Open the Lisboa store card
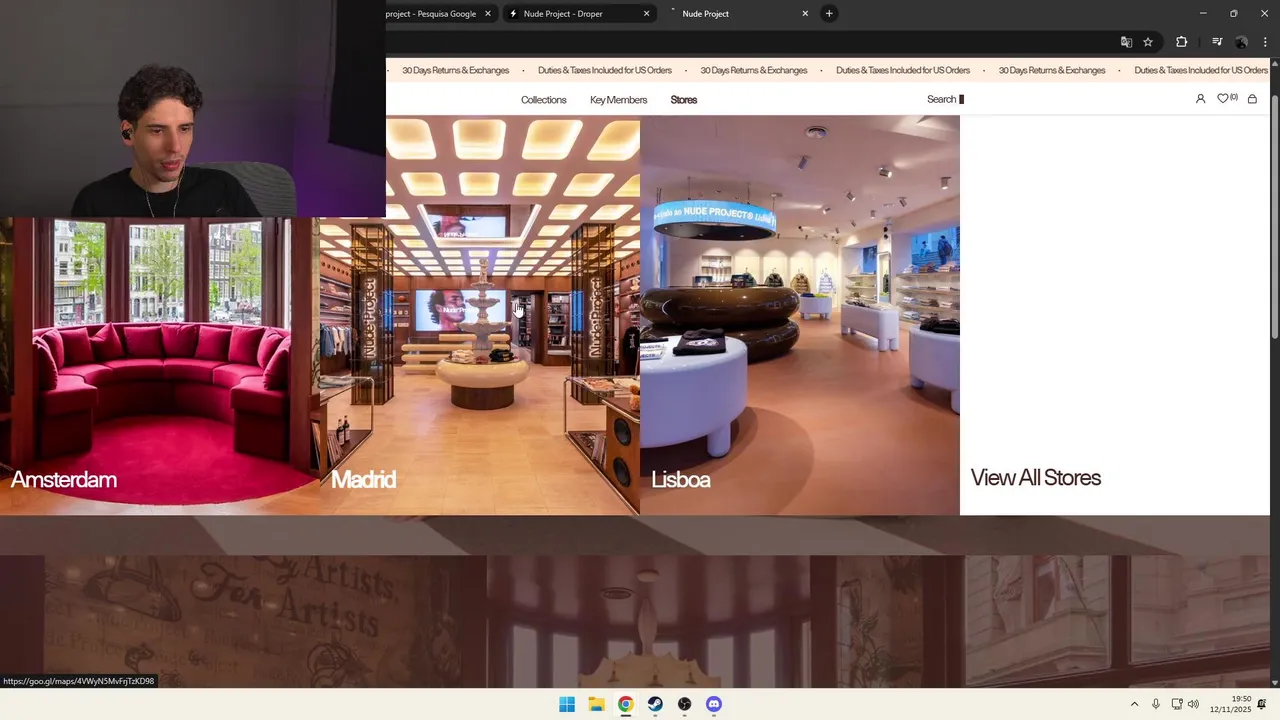This screenshot has width=1280, height=720. click(800, 315)
